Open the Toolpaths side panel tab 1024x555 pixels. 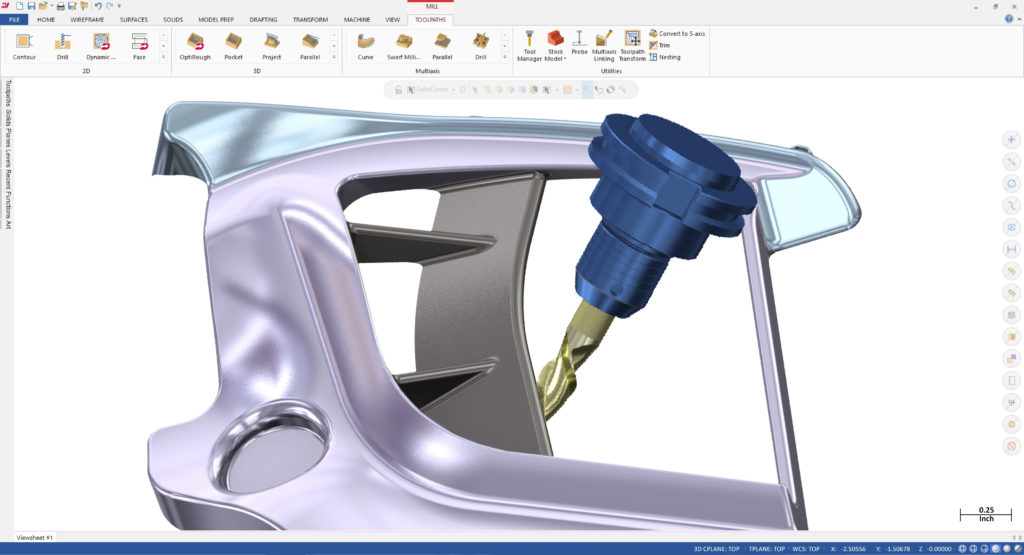[x=8, y=93]
